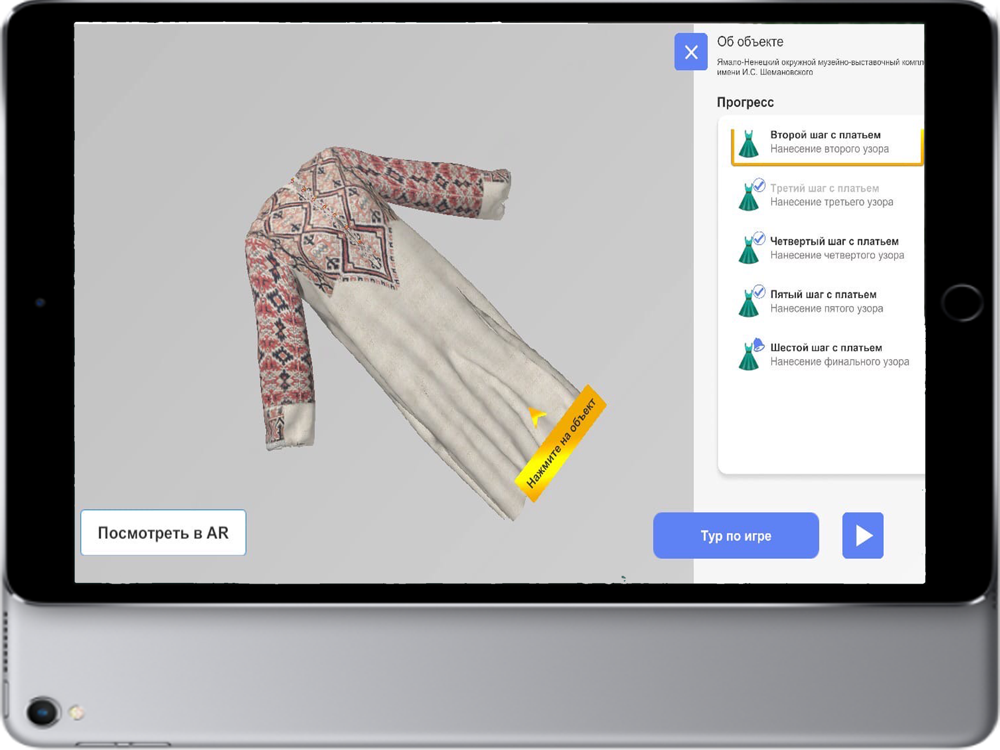Click the dress icon of the second step
The height and width of the screenshot is (750, 1000).
(x=748, y=144)
